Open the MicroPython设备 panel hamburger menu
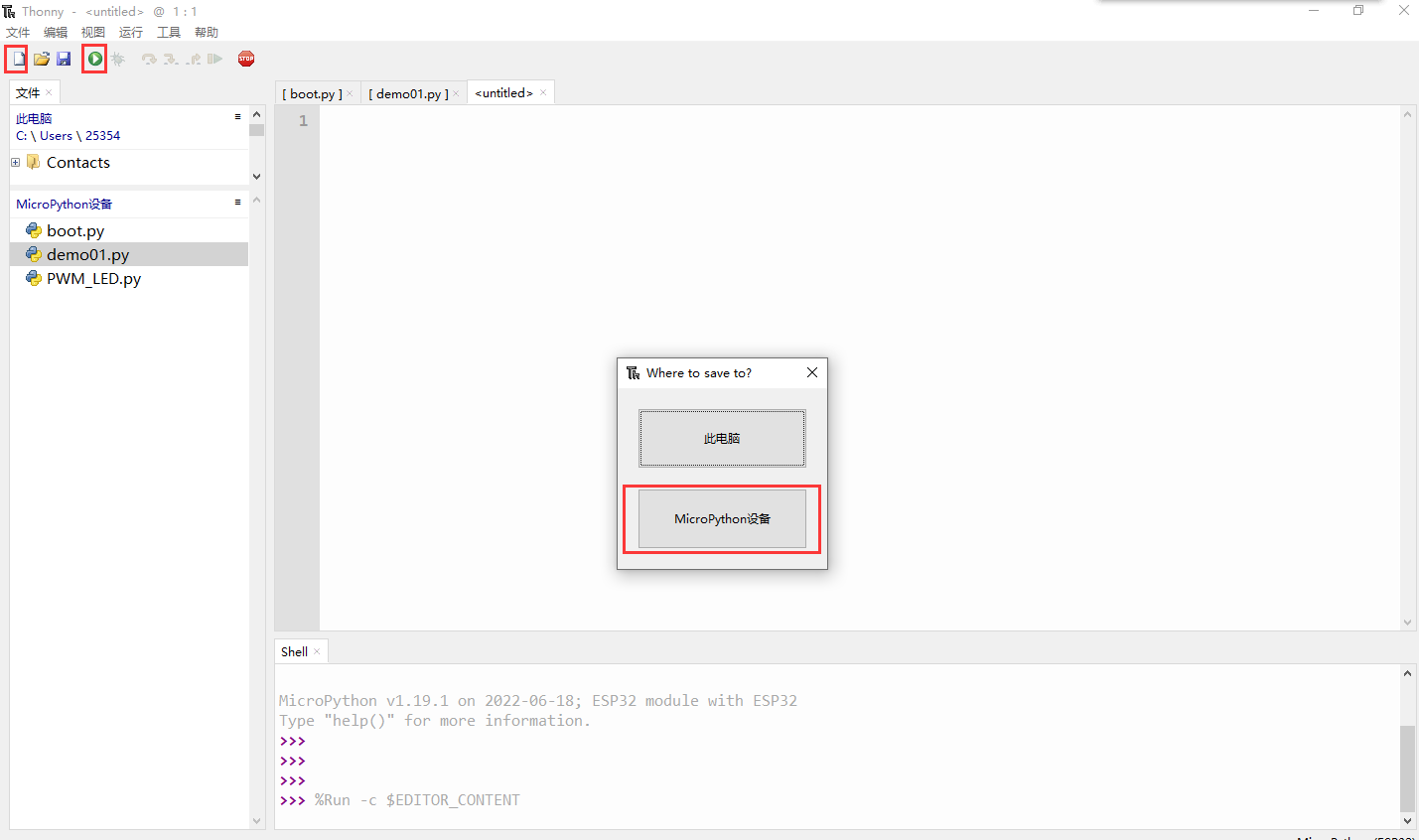The height and width of the screenshot is (840, 1419). tap(237, 203)
